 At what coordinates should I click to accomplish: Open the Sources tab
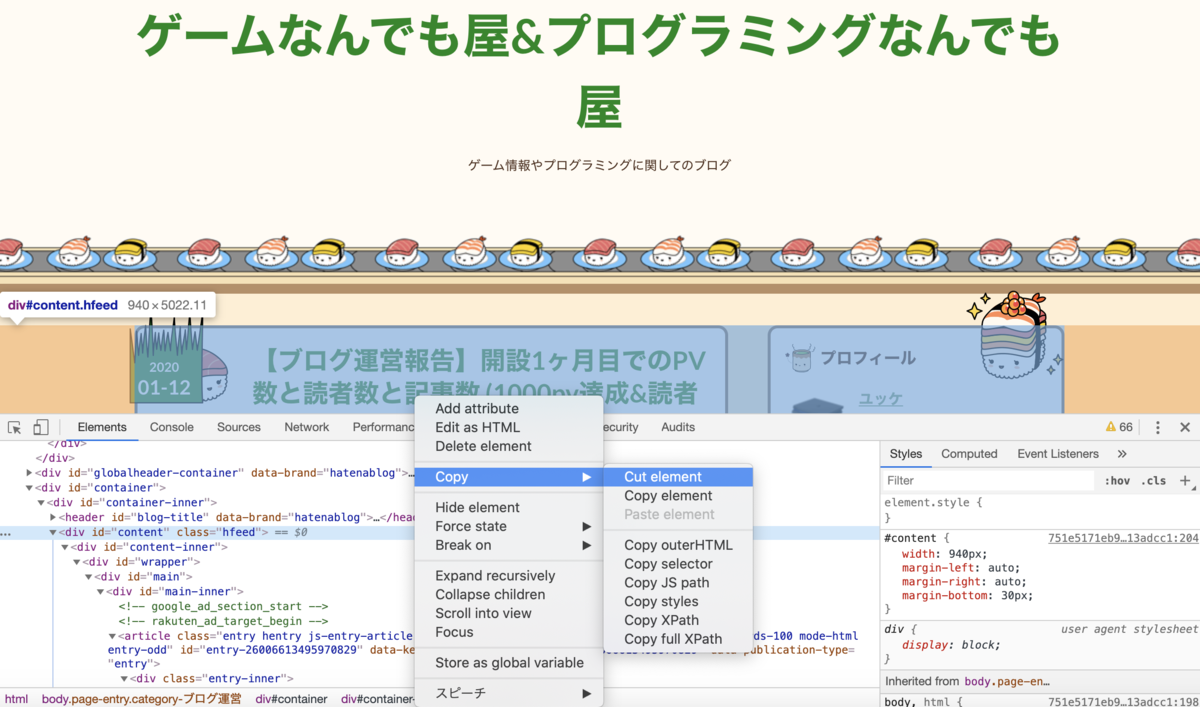point(239,427)
